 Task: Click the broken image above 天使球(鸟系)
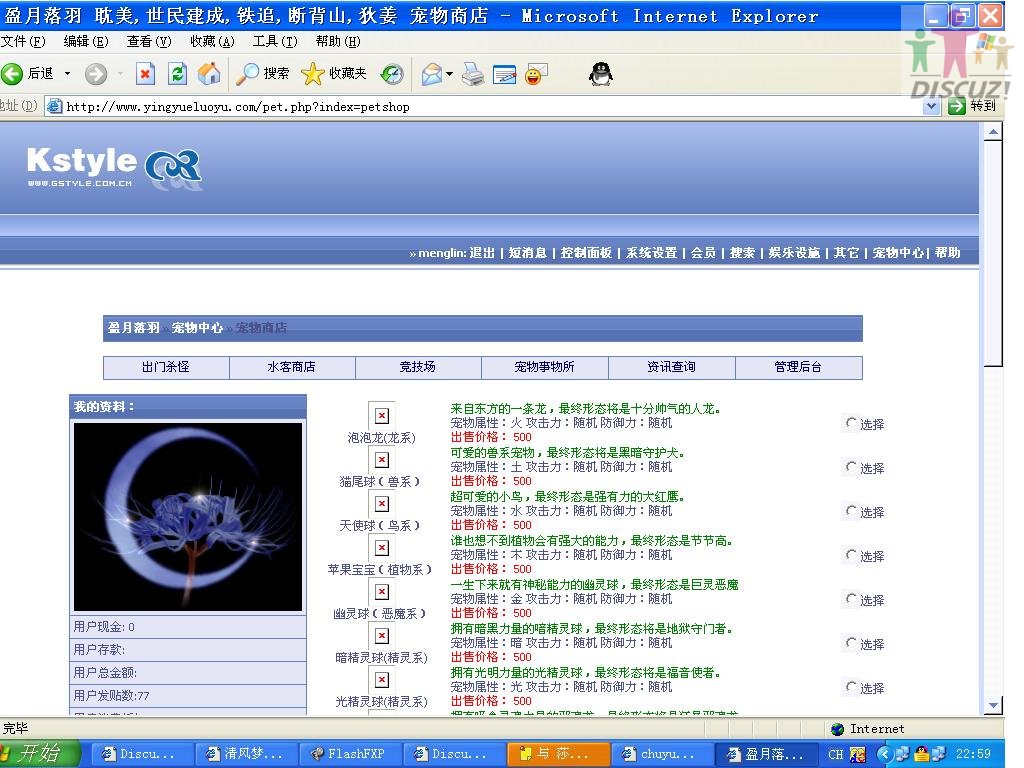pyautogui.click(x=381, y=504)
